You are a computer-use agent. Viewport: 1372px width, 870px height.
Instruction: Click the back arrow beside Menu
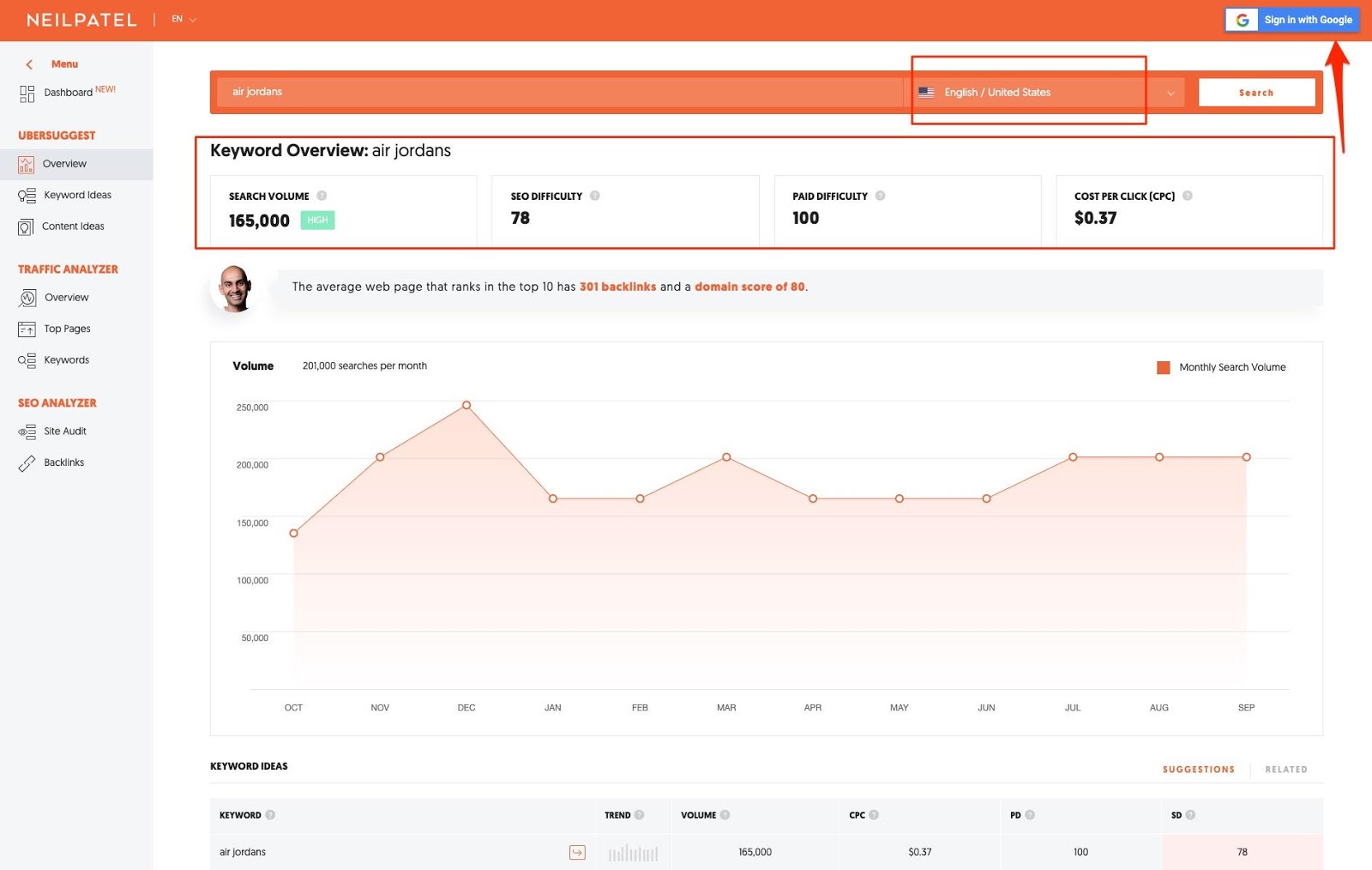click(29, 64)
